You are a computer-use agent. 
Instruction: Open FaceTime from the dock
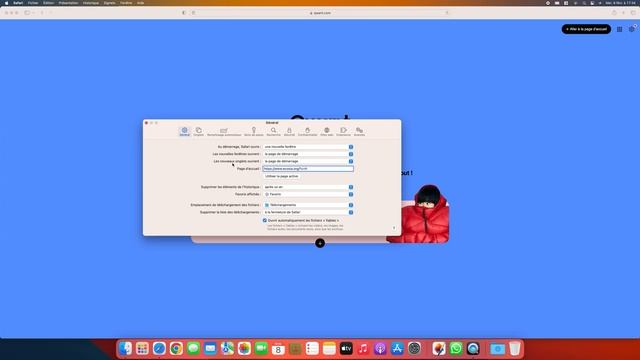[261, 349]
